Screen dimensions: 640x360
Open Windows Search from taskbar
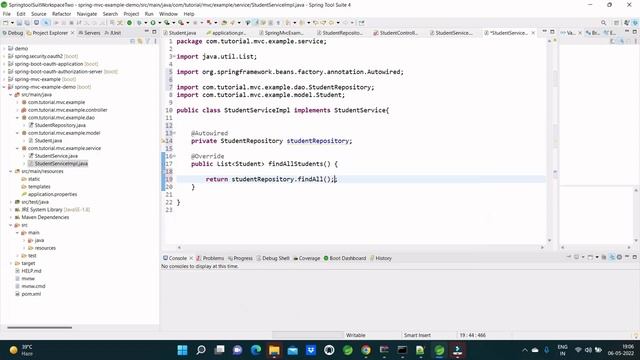tap(201, 350)
